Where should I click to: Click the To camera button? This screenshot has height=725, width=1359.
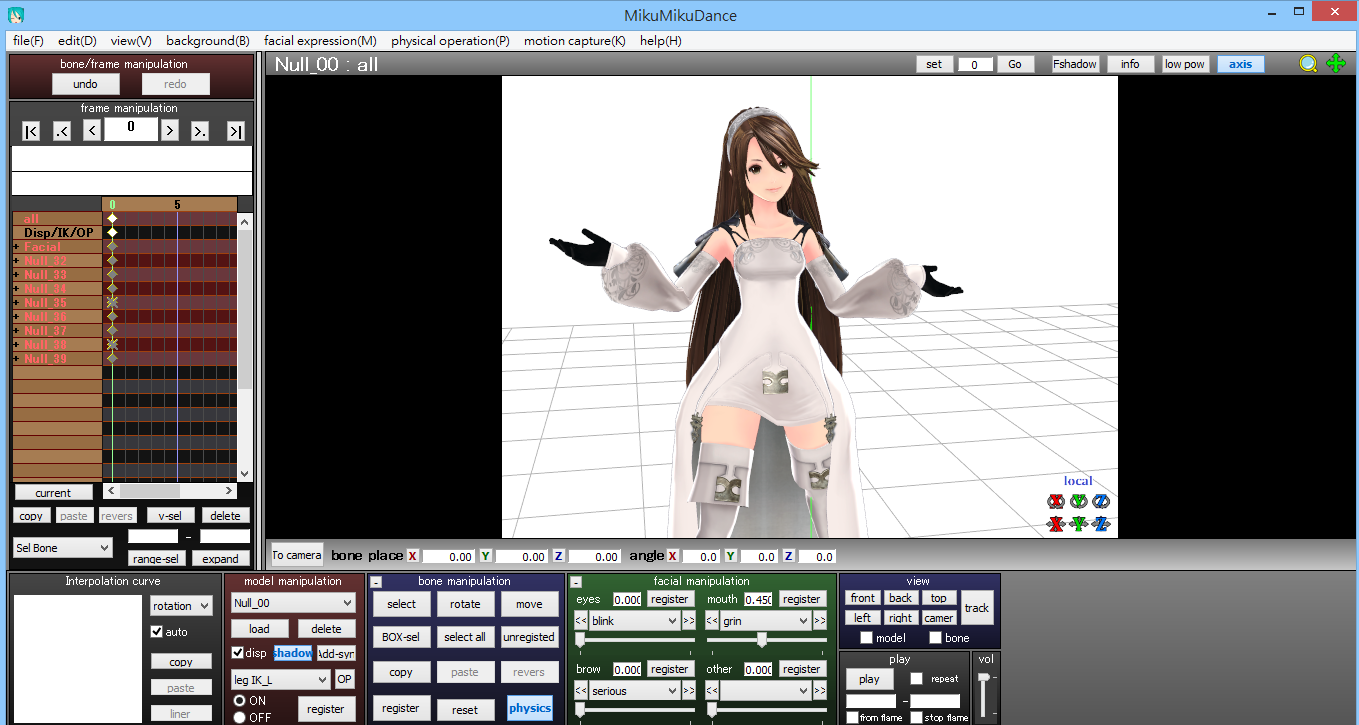297,555
